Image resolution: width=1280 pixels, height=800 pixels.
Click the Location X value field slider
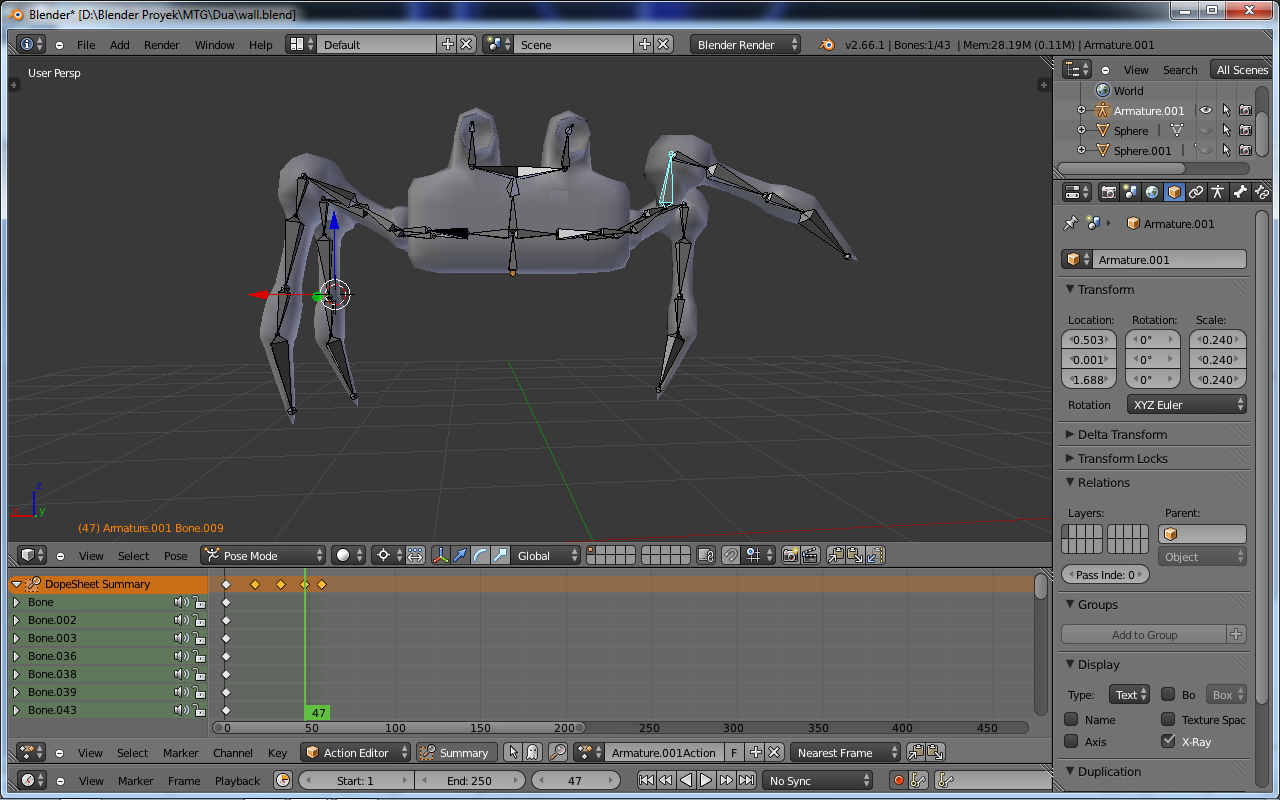coord(1089,340)
